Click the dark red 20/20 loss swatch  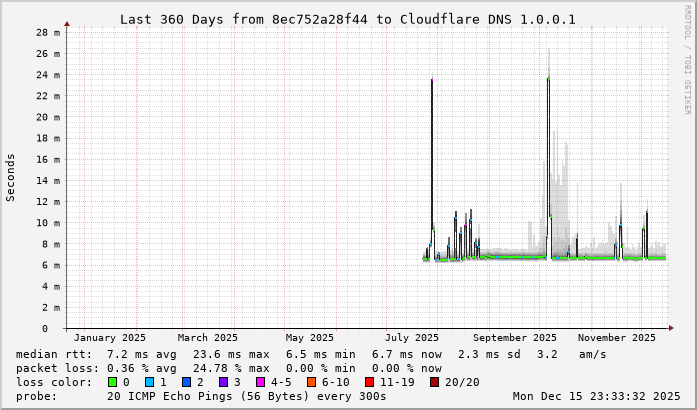click(x=435, y=382)
